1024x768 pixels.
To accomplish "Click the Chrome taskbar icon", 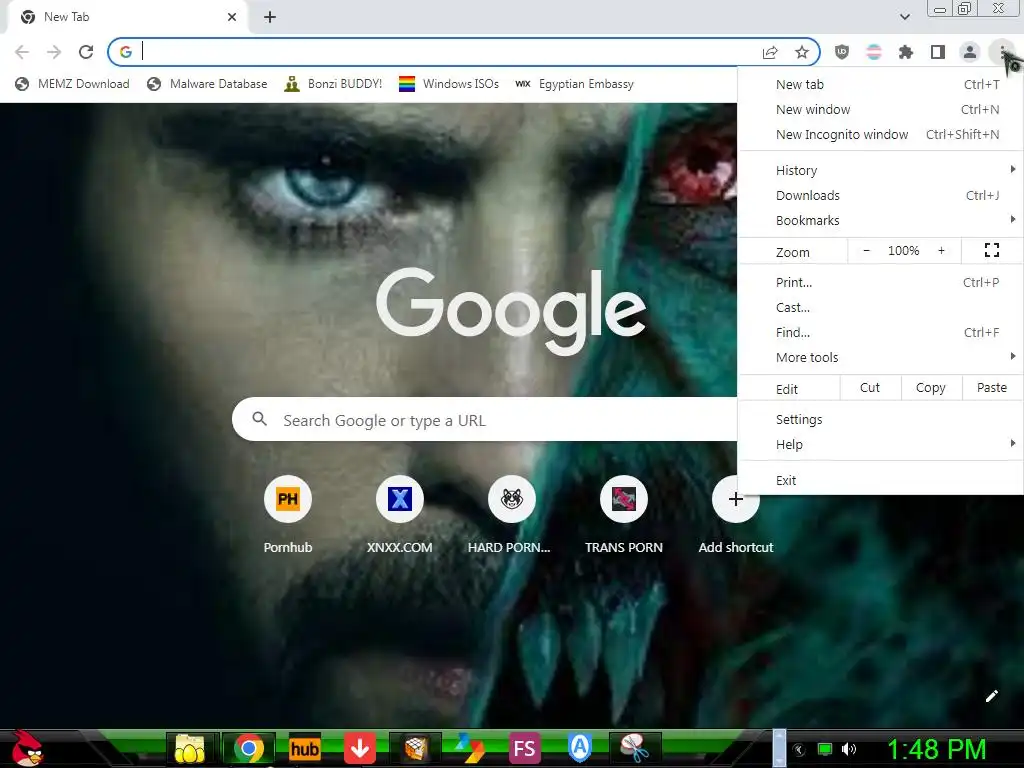I will (x=249, y=748).
